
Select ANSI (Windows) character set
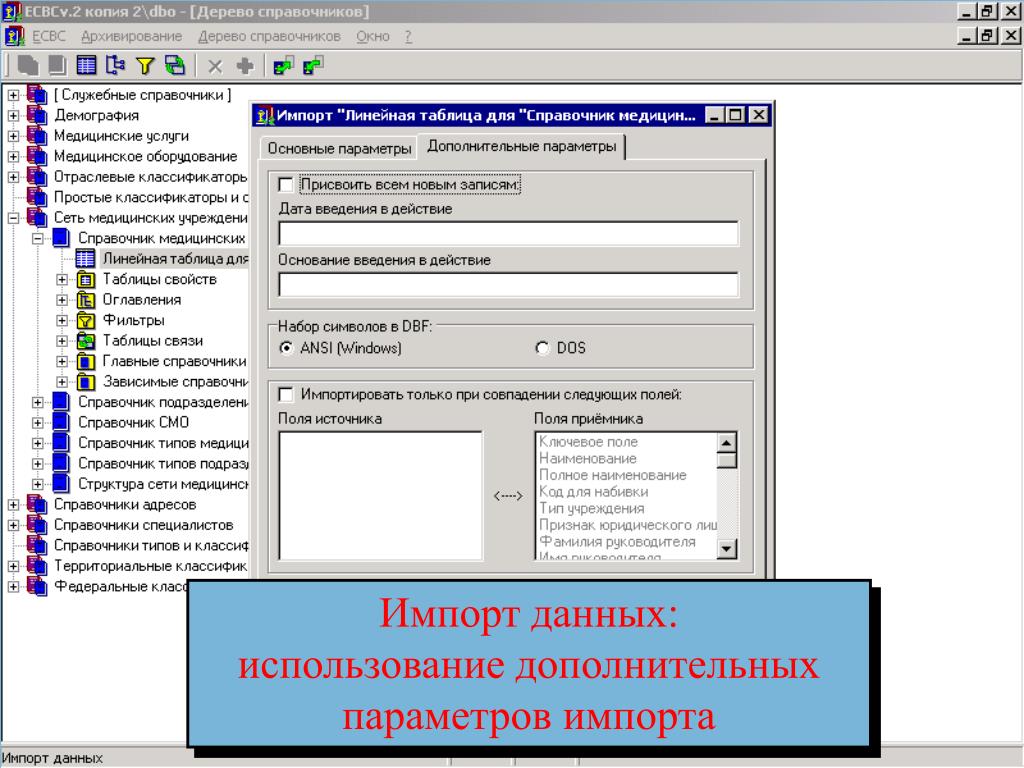pos(285,348)
